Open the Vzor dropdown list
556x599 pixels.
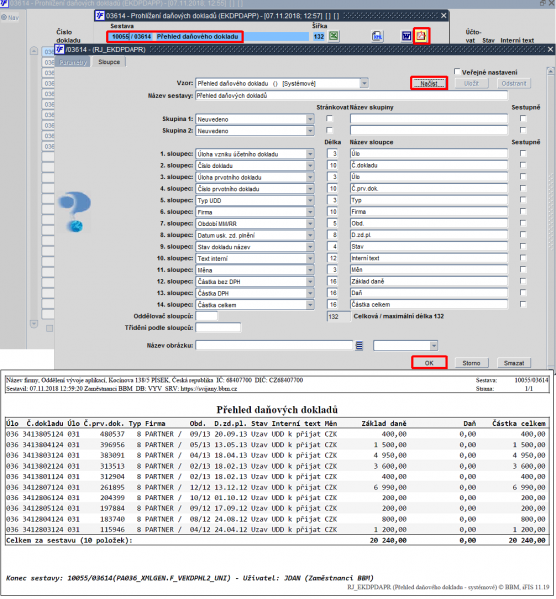point(364,83)
